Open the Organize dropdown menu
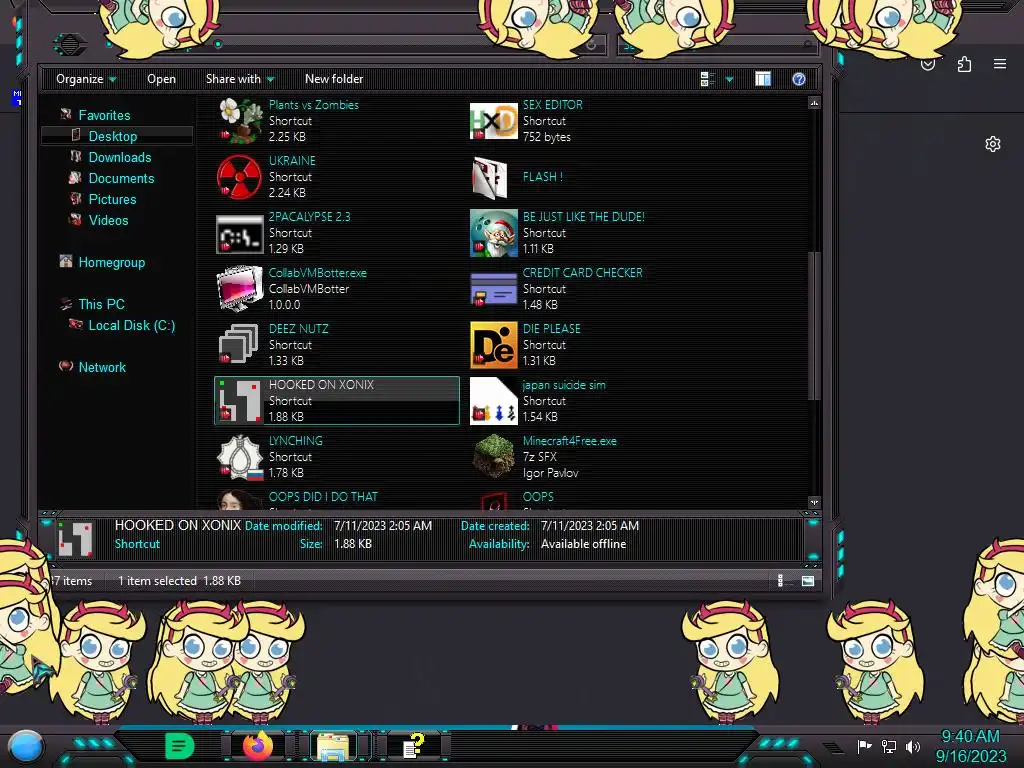 [x=86, y=79]
